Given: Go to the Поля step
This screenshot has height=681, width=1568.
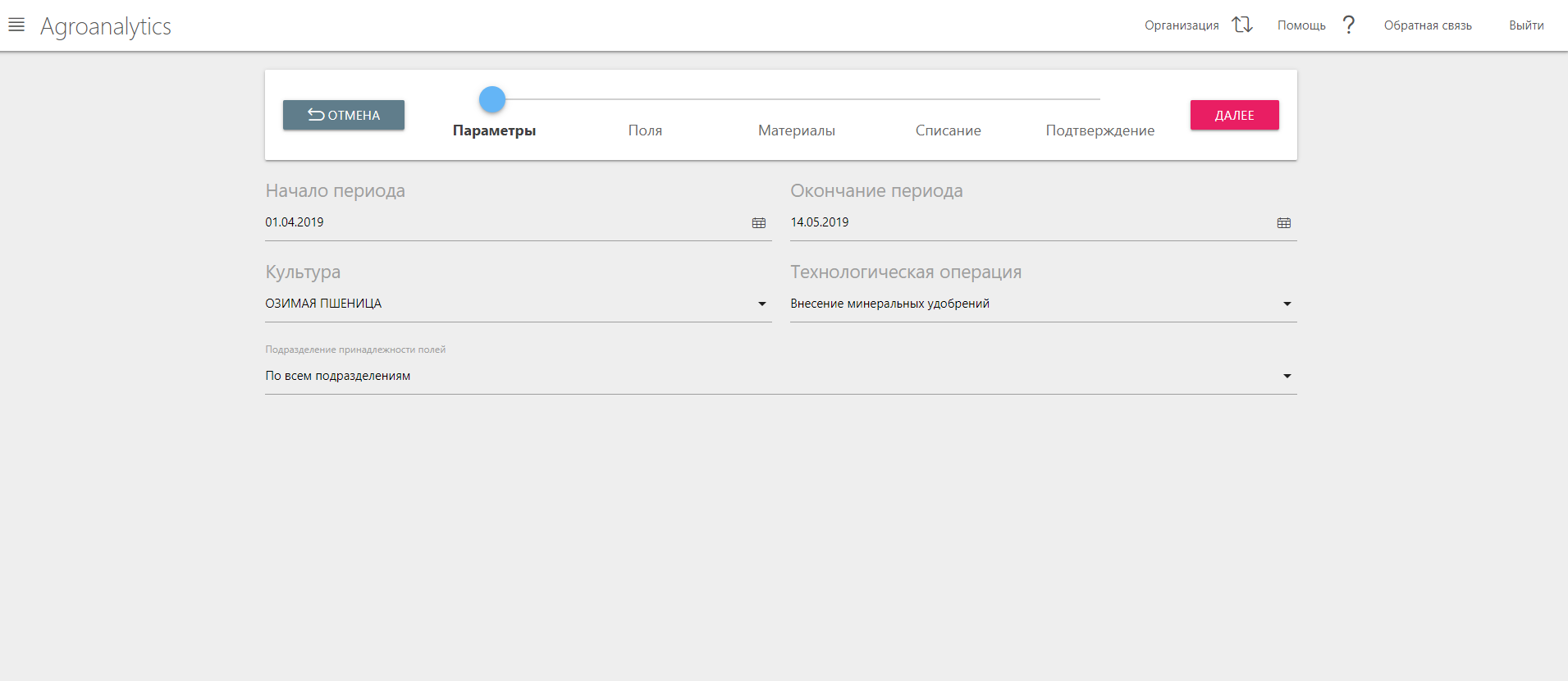Looking at the screenshot, I should click(x=645, y=130).
